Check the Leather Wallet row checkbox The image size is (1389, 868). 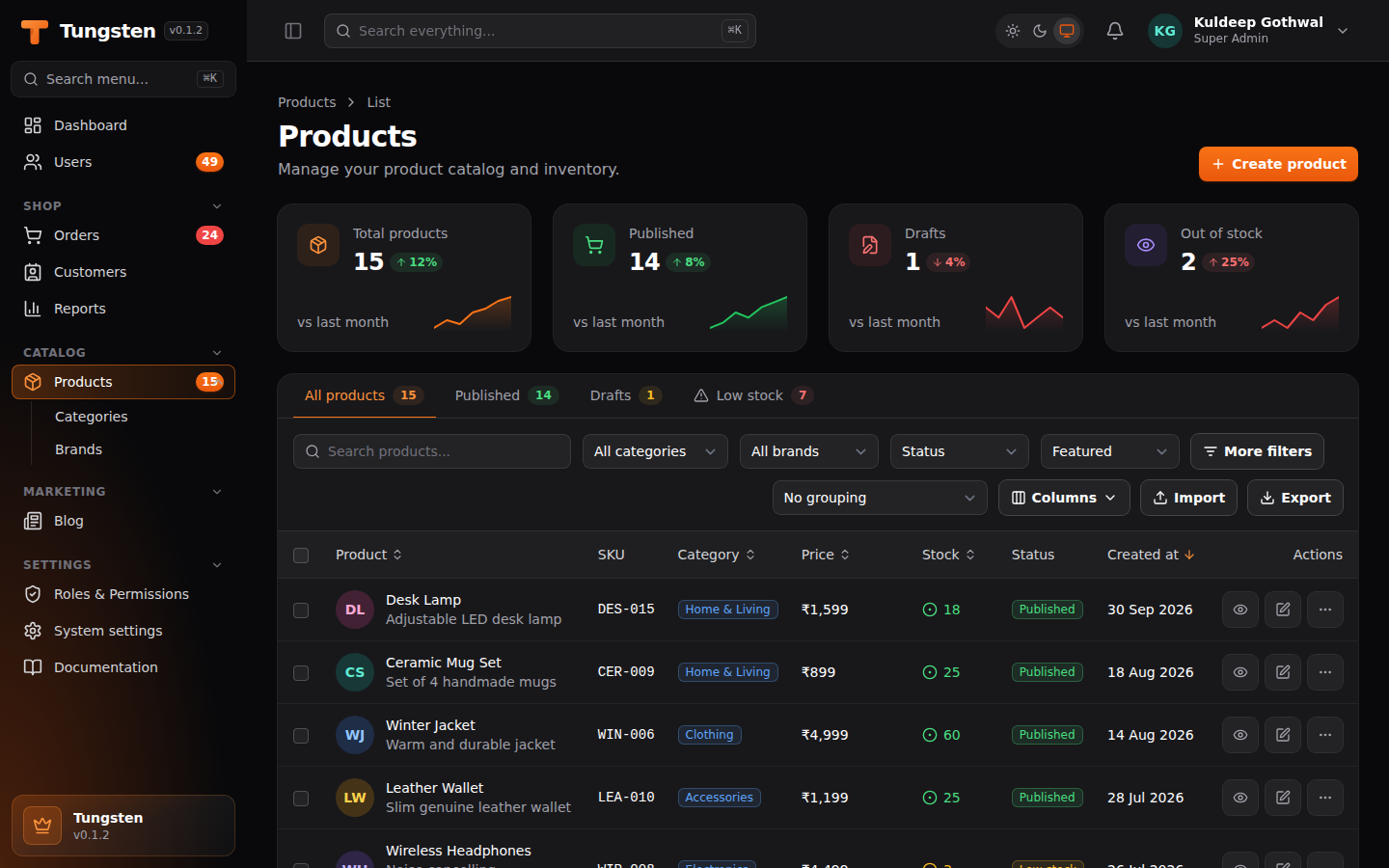click(301, 799)
